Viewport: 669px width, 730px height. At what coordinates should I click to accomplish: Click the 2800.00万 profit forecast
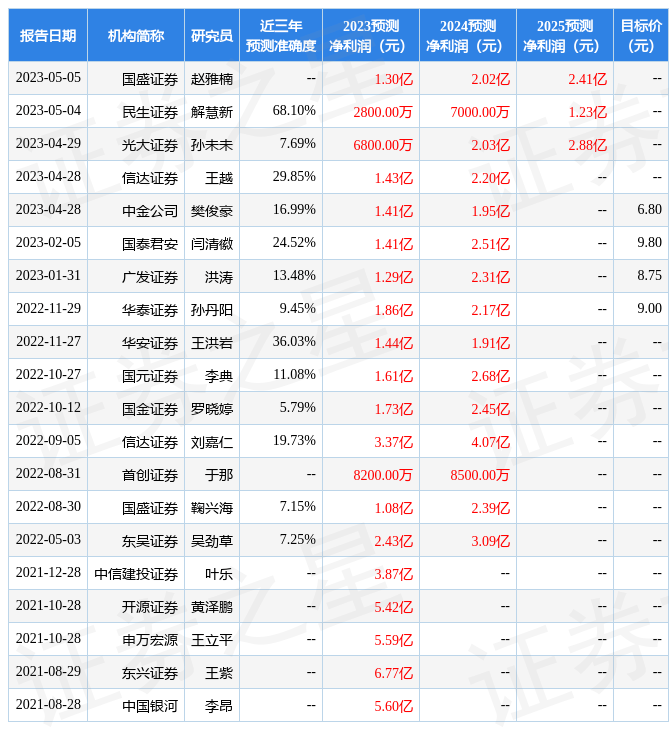(383, 112)
